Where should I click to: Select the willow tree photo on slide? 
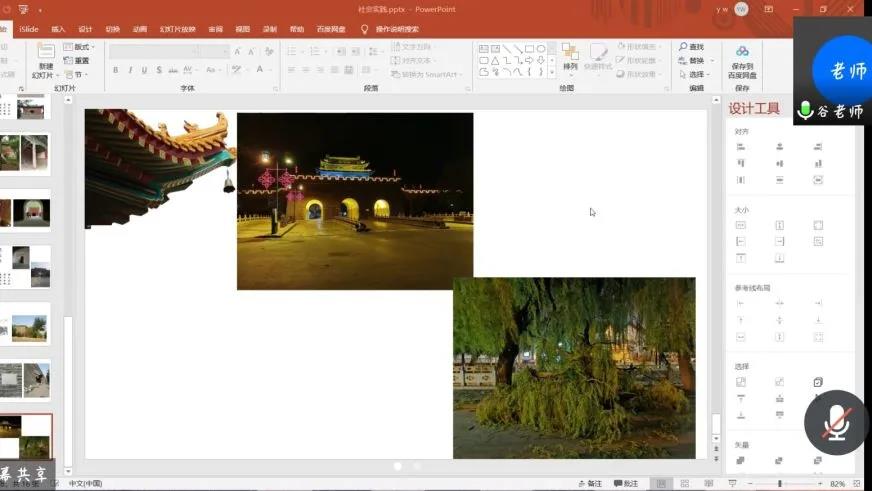point(574,368)
